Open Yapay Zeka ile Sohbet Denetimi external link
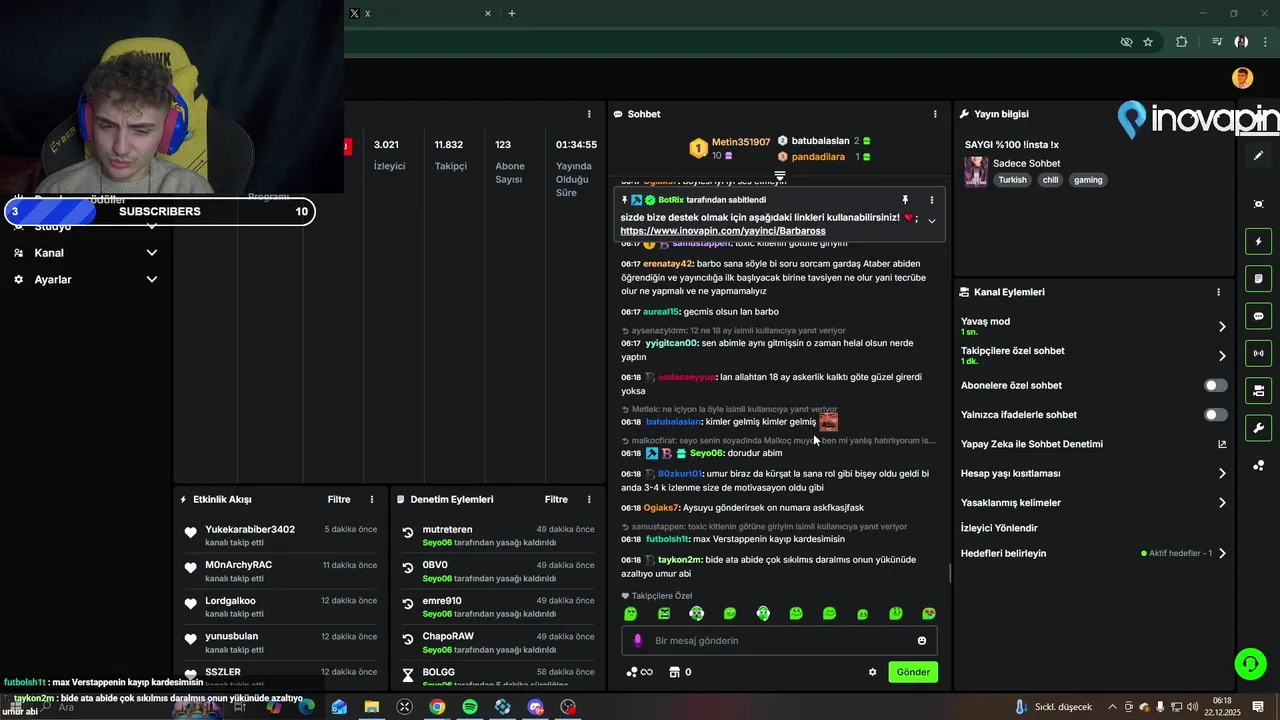The height and width of the screenshot is (720, 1280). (x=1222, y=444)
